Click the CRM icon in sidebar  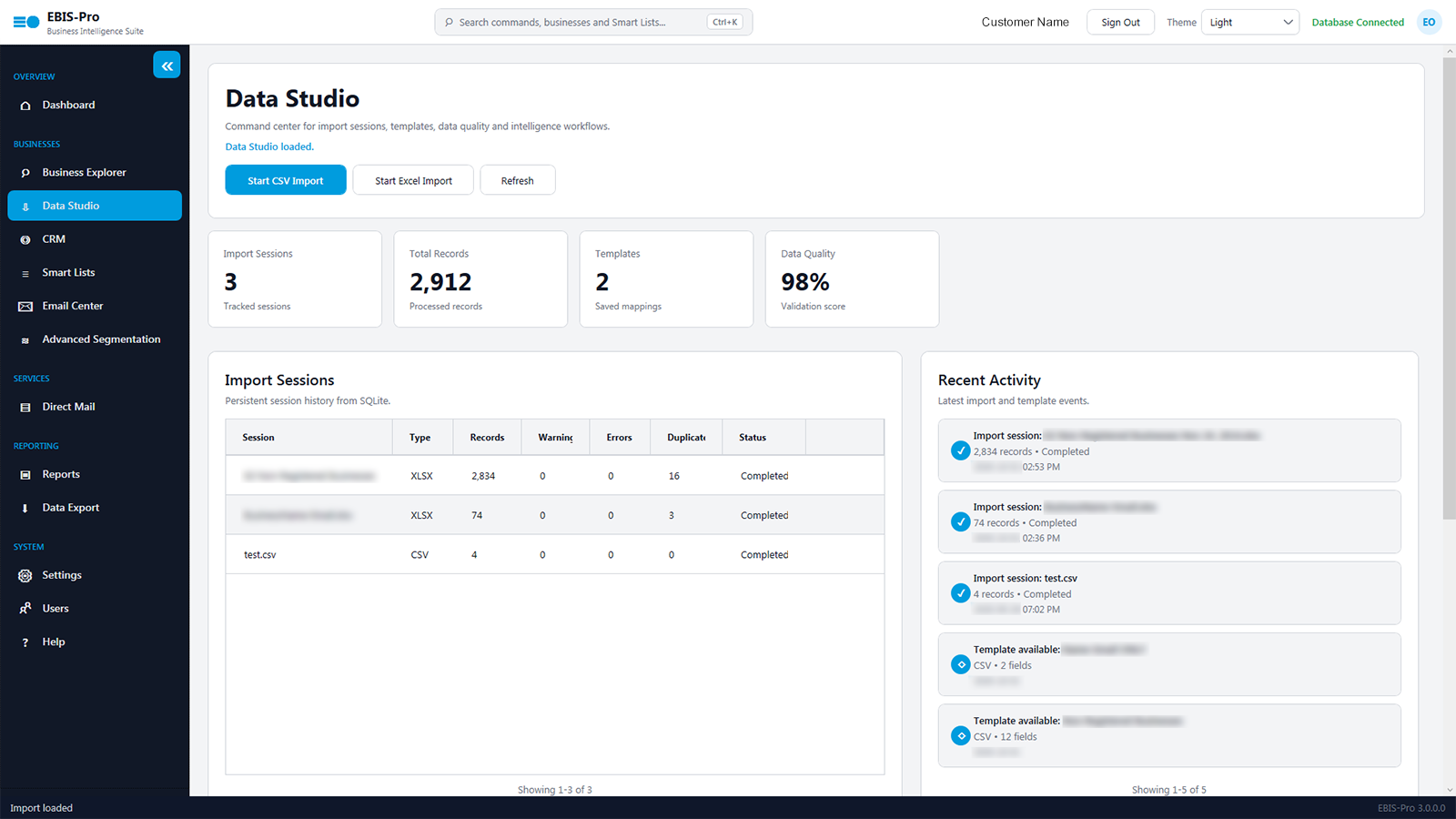(25, 239)
